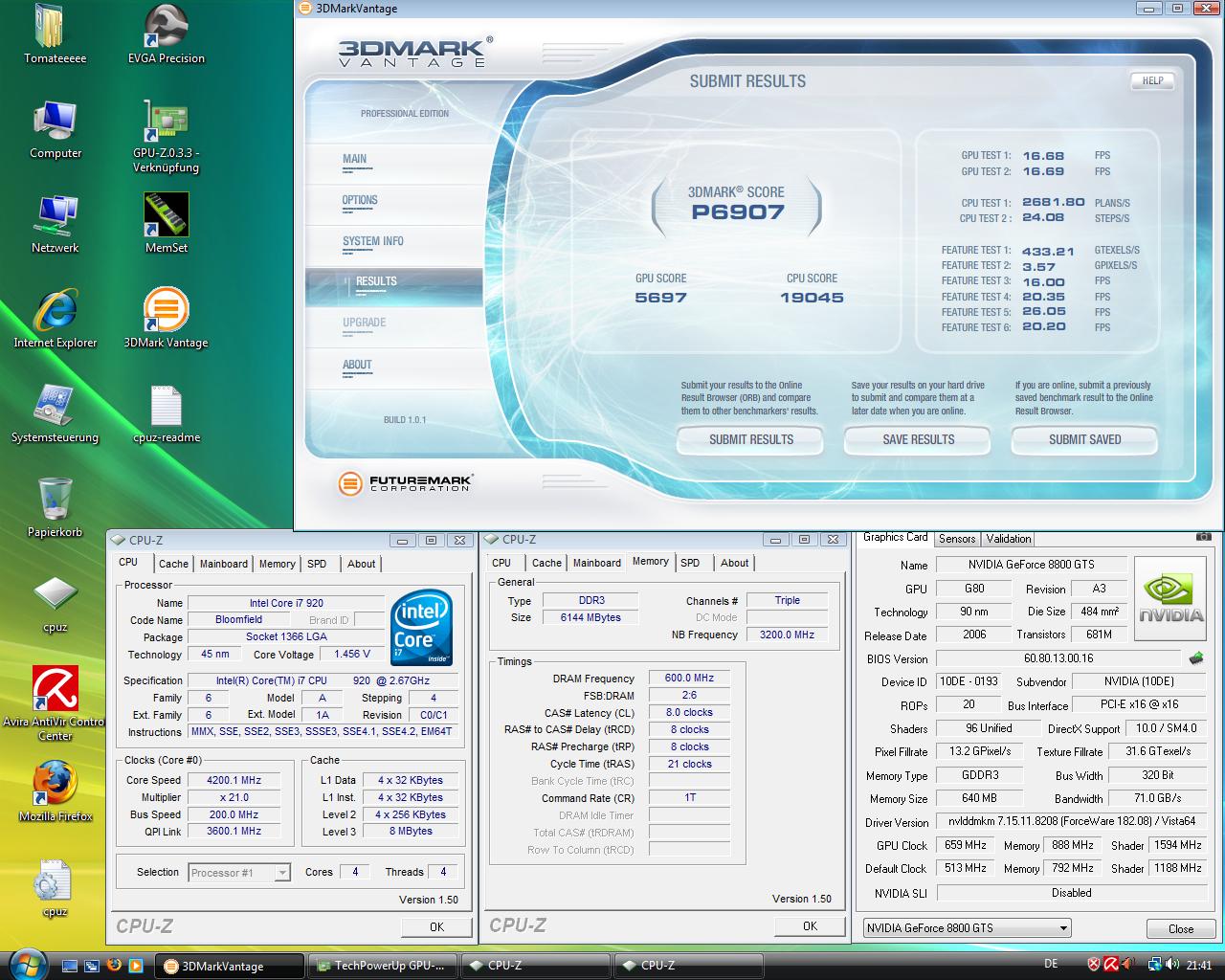Switch to CPU tab in CPU-Z Memory window
Screen dimensions: 1225x980
coord(501,563)
